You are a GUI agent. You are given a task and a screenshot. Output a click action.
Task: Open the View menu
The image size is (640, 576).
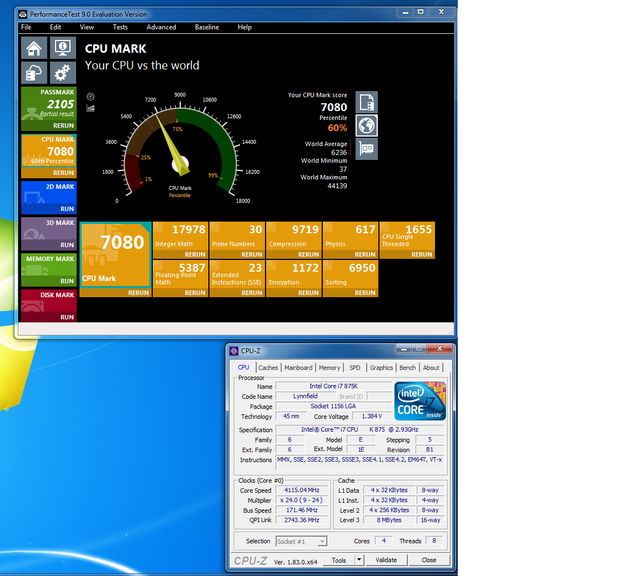tap(87, 27)
